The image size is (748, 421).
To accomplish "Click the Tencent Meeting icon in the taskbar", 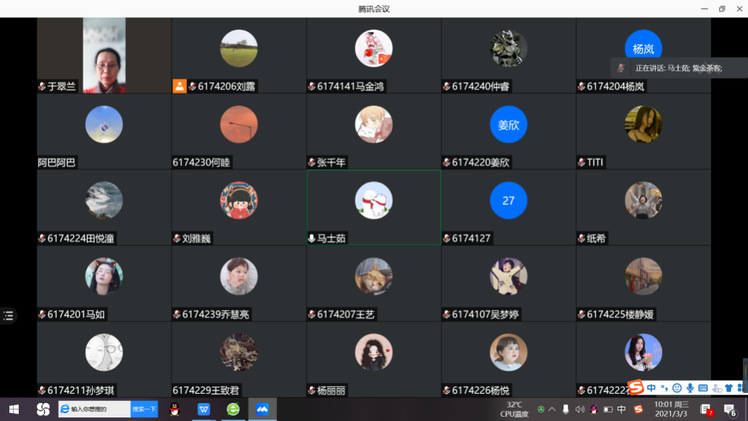I will [x=262, y=409].
